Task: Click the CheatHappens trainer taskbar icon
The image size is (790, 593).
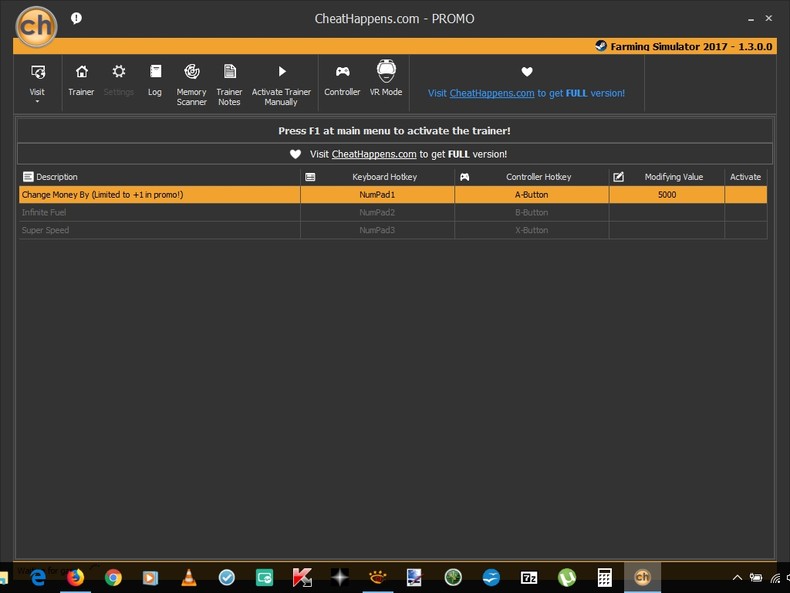Action: coord(642,577)
